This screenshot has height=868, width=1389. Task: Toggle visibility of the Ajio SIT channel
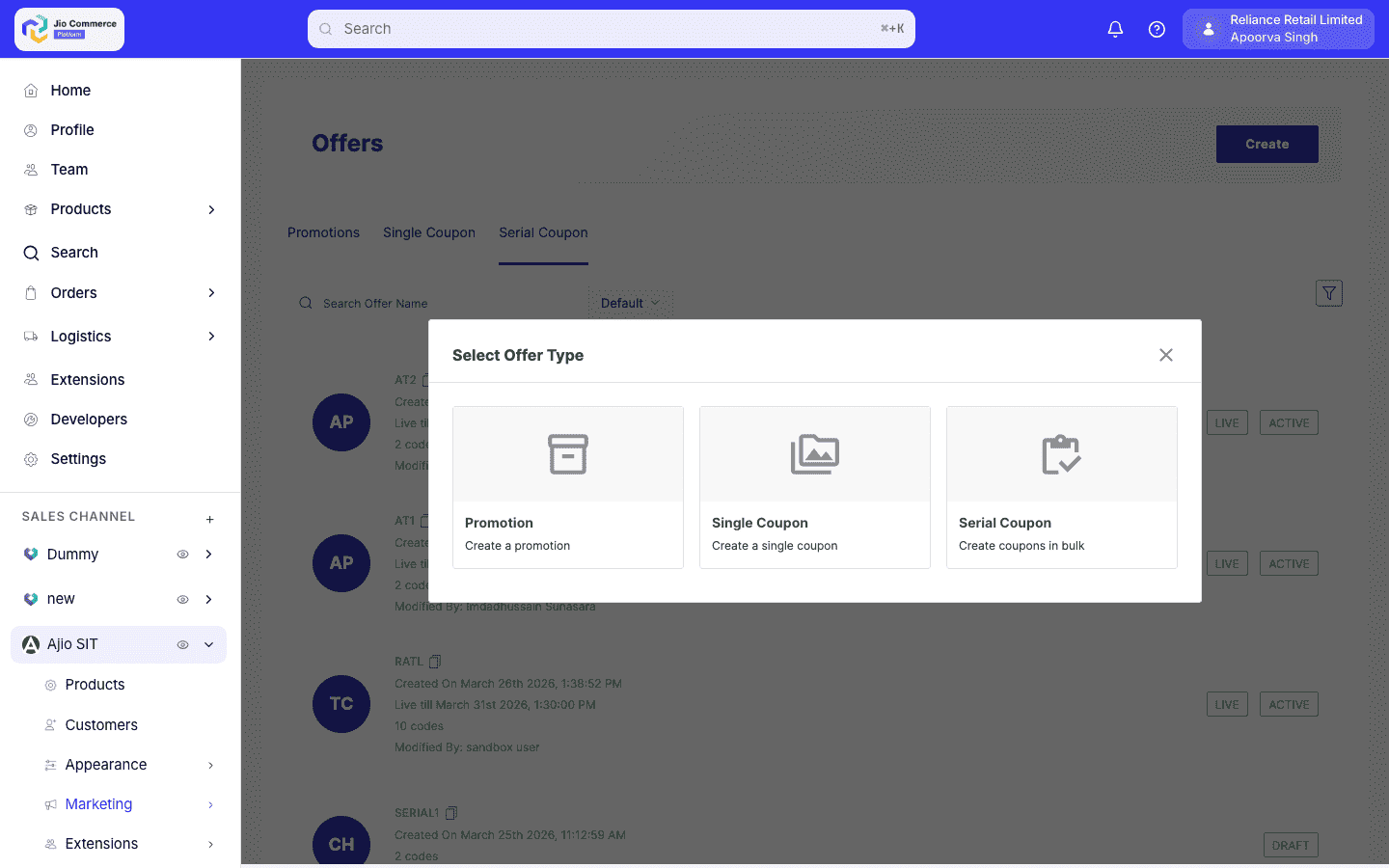[x=182, y=644]
